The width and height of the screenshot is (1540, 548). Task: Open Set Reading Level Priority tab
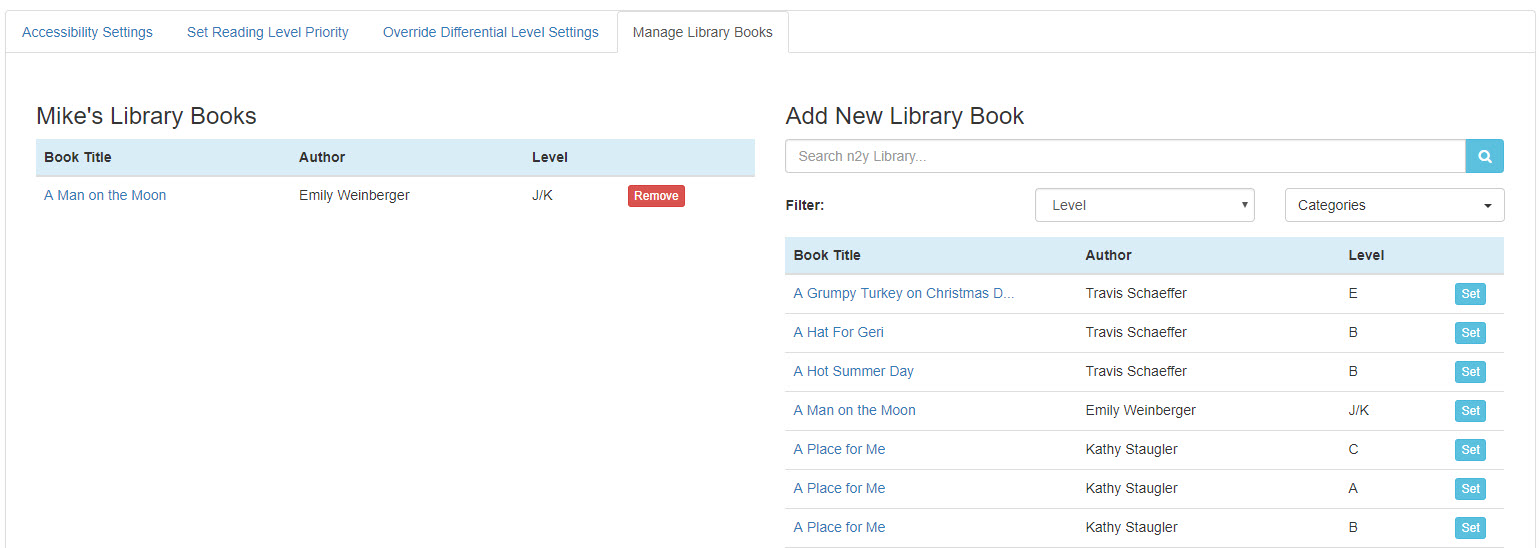(268, 32)
